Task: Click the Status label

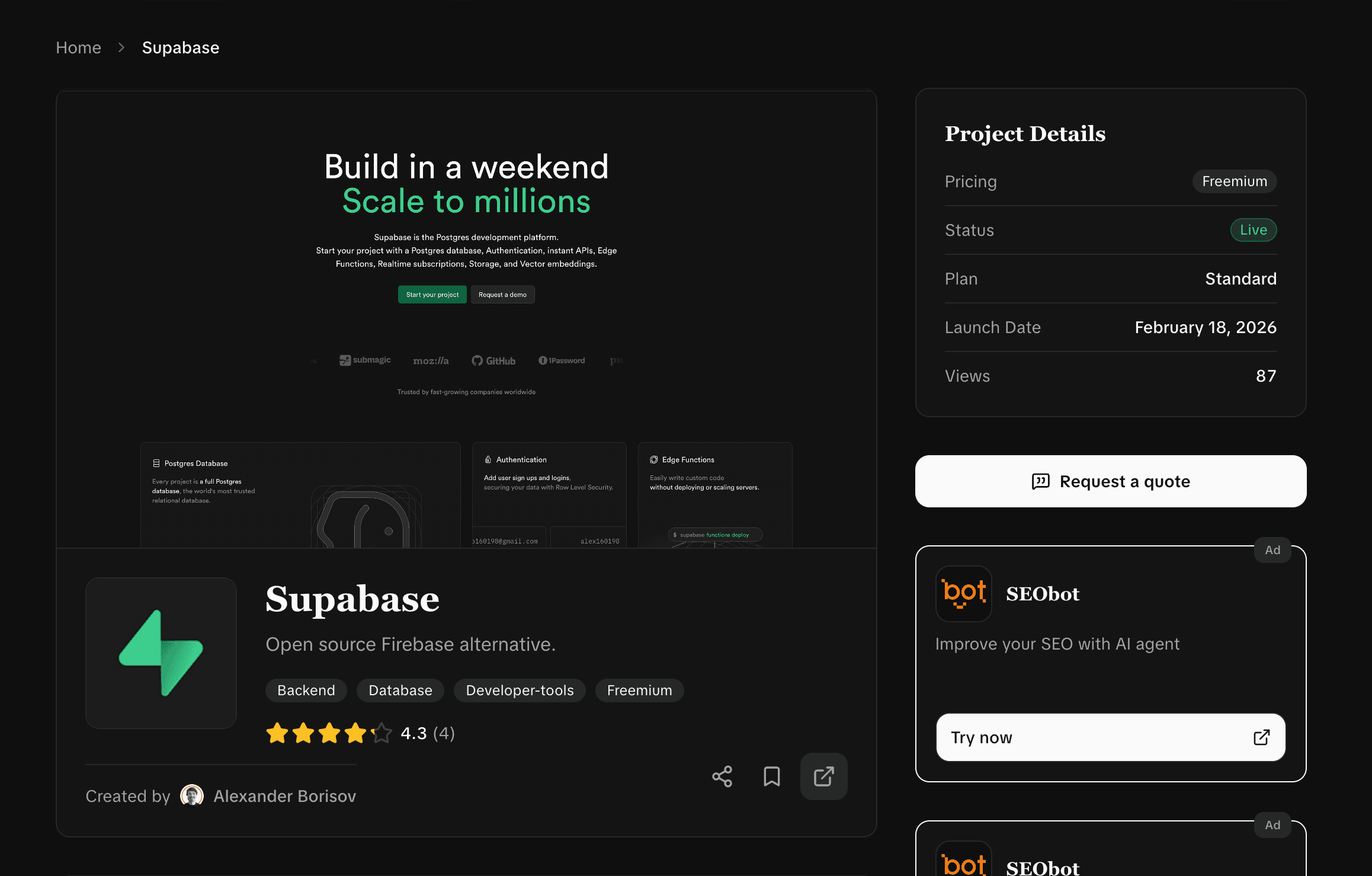Action: click(969, 230)
